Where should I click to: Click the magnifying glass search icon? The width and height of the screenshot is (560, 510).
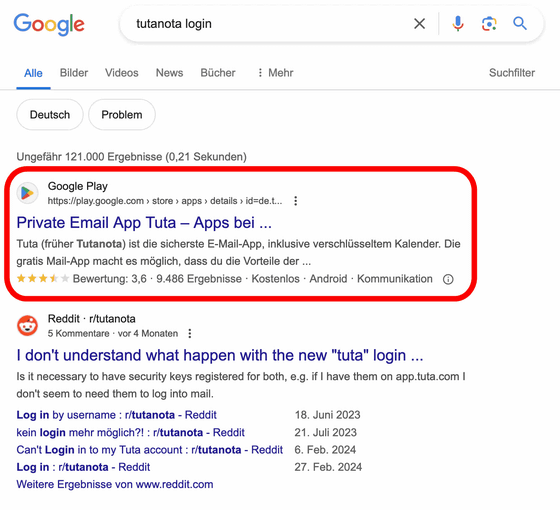click(x=520, y=24)
